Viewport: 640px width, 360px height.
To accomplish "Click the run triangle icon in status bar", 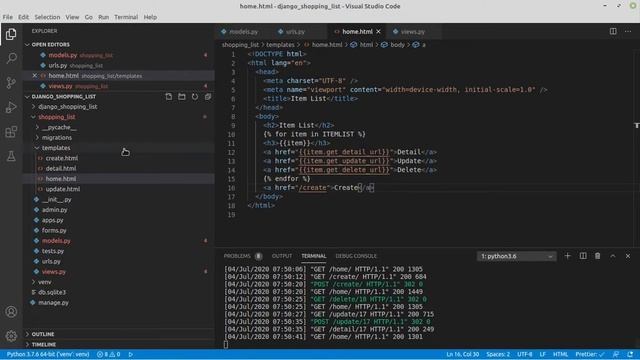I will point(131,354).
